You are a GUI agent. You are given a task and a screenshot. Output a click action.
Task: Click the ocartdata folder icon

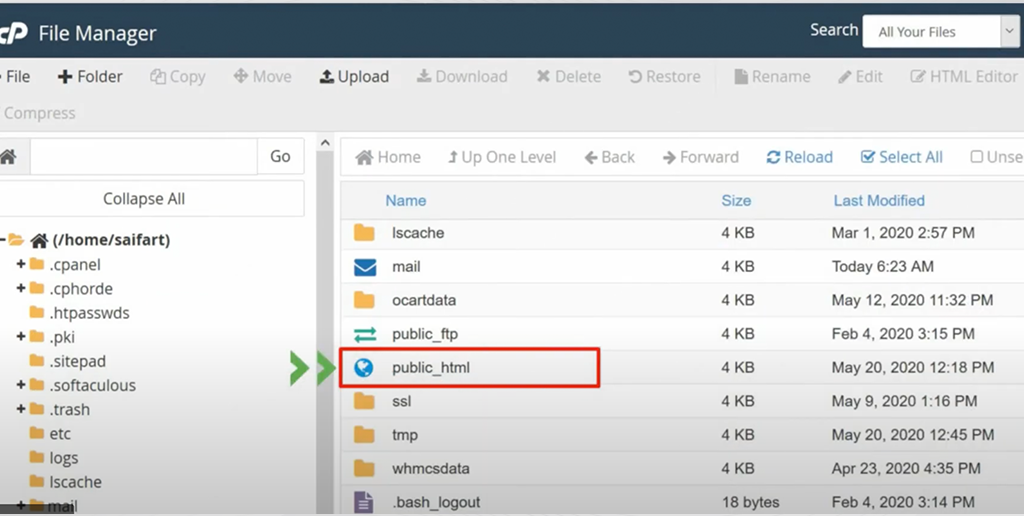point(364,300)
